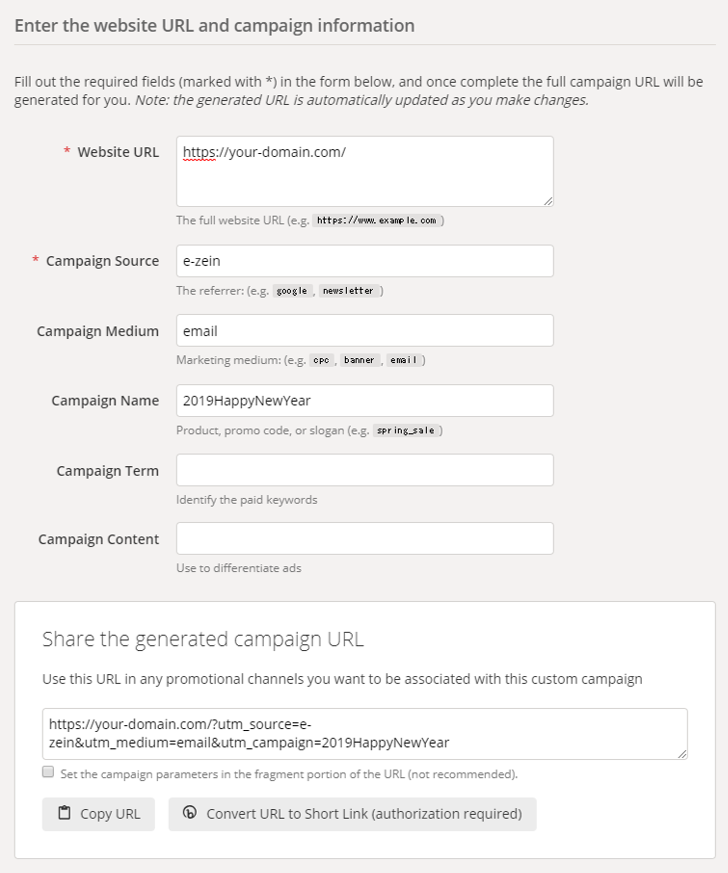Click the Bitly icon on Convert button
Viewport: 728px width, 873px height.
pos(190,814)
